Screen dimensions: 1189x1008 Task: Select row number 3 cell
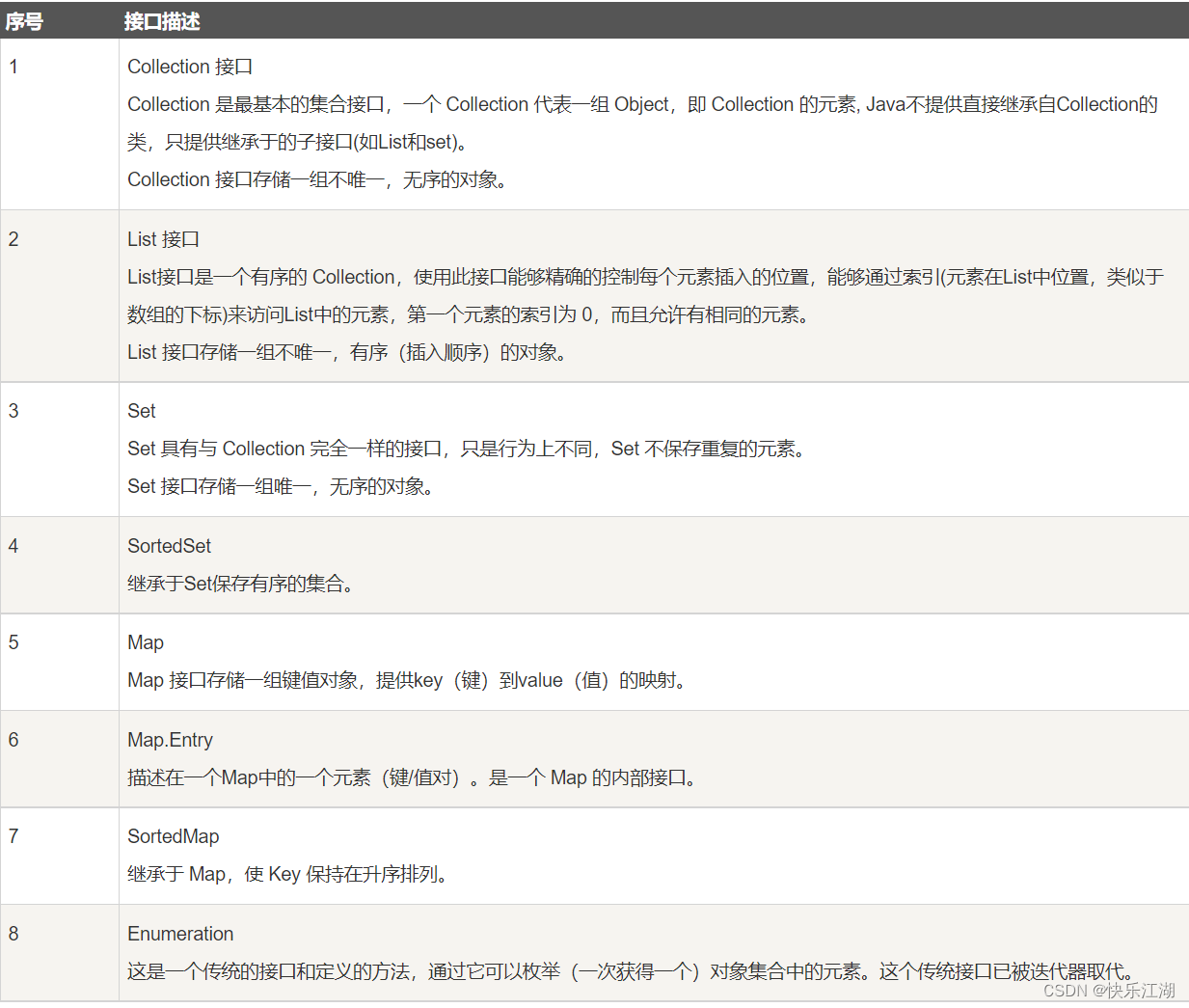[59, 450]
